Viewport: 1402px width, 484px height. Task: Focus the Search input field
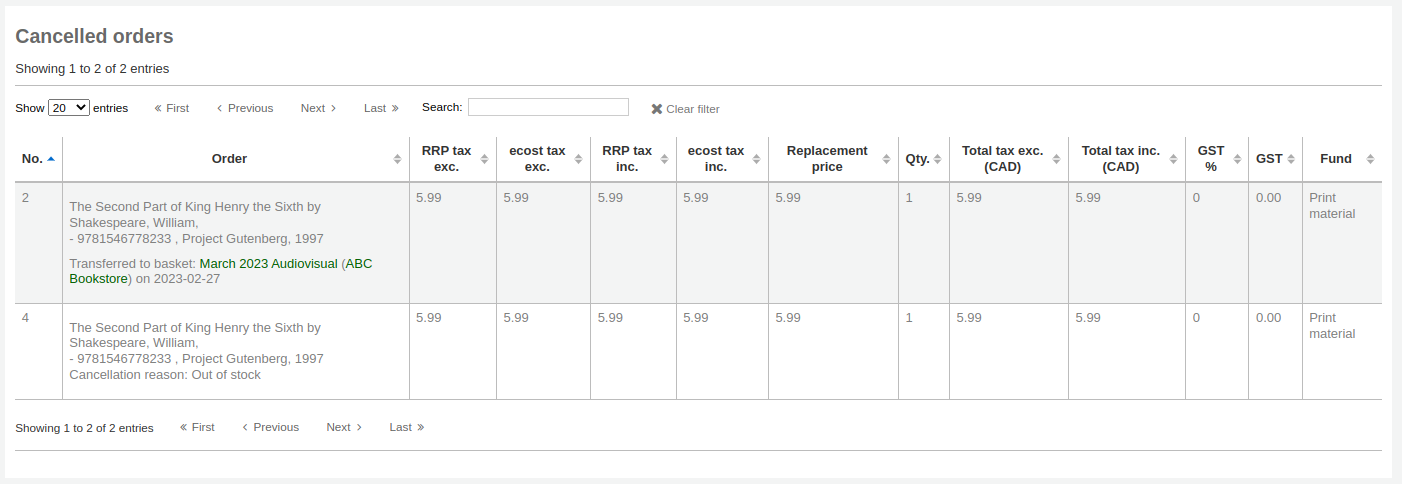548,107
